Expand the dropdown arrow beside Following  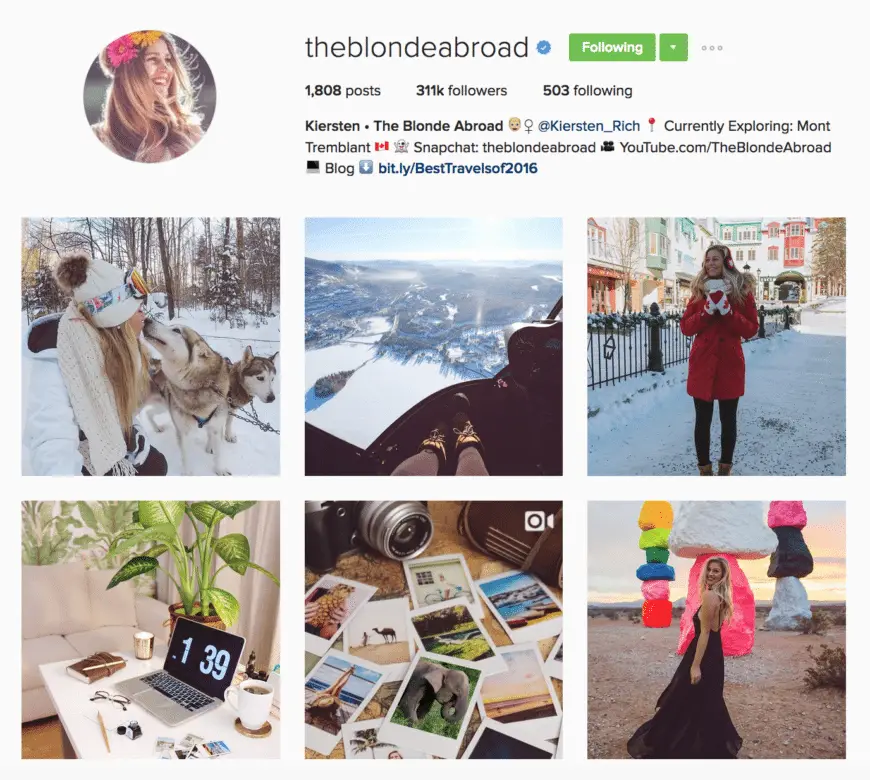pos(673,48)
